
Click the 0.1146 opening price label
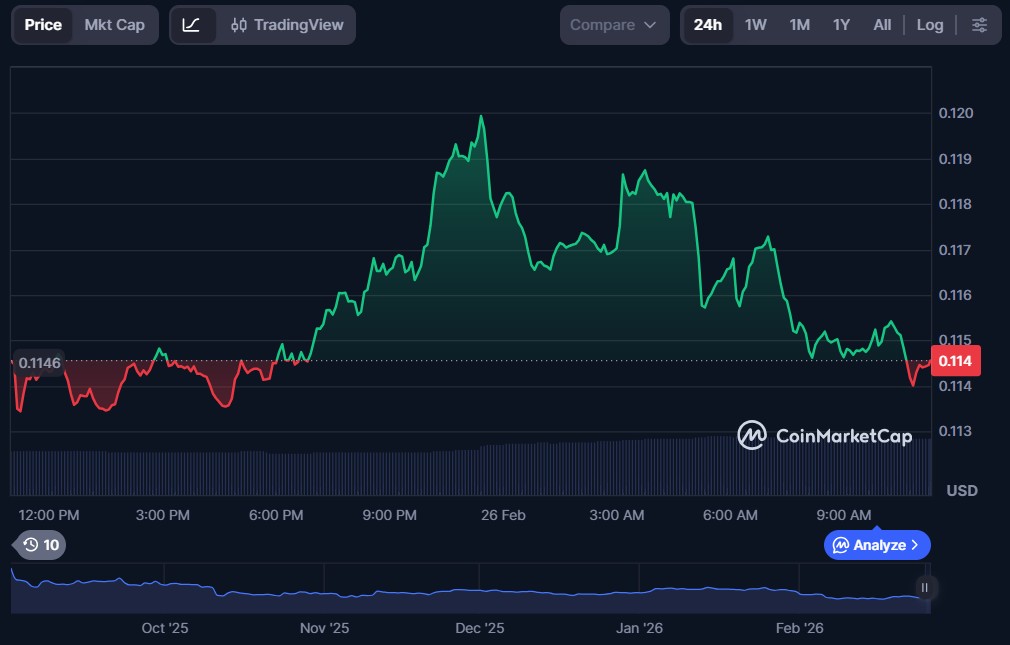[x=39, y=362]
